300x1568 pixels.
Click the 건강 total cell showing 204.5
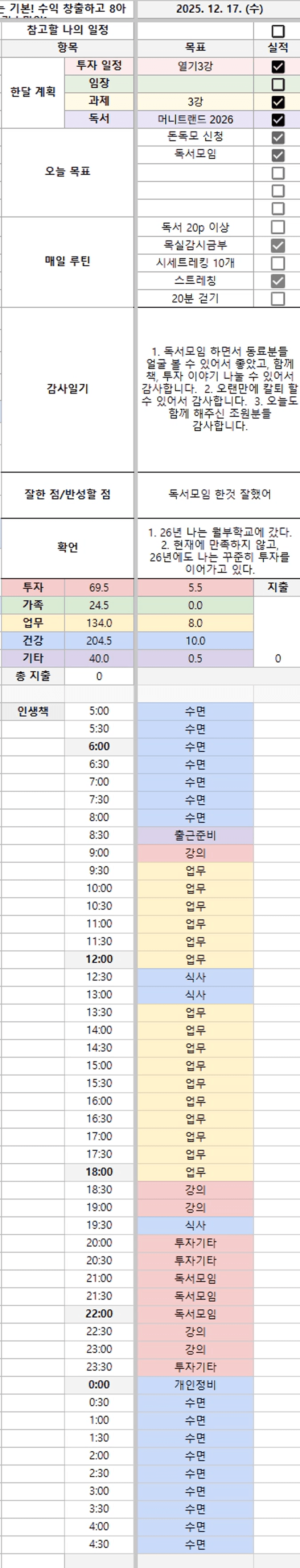pyautogui.click(x=99, y=640)
